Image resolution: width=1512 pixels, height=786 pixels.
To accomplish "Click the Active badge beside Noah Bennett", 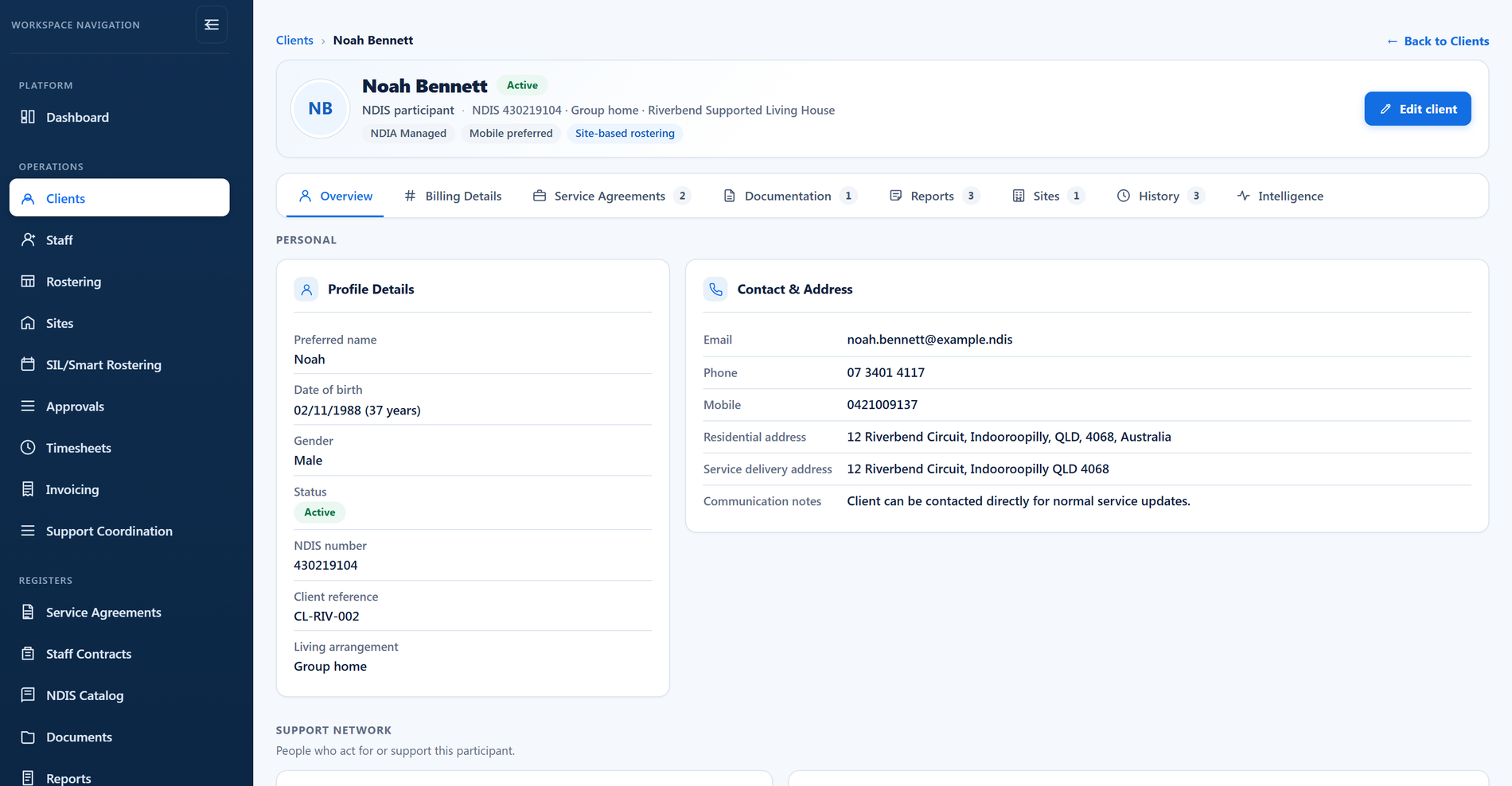I will (x=522, y=85).
